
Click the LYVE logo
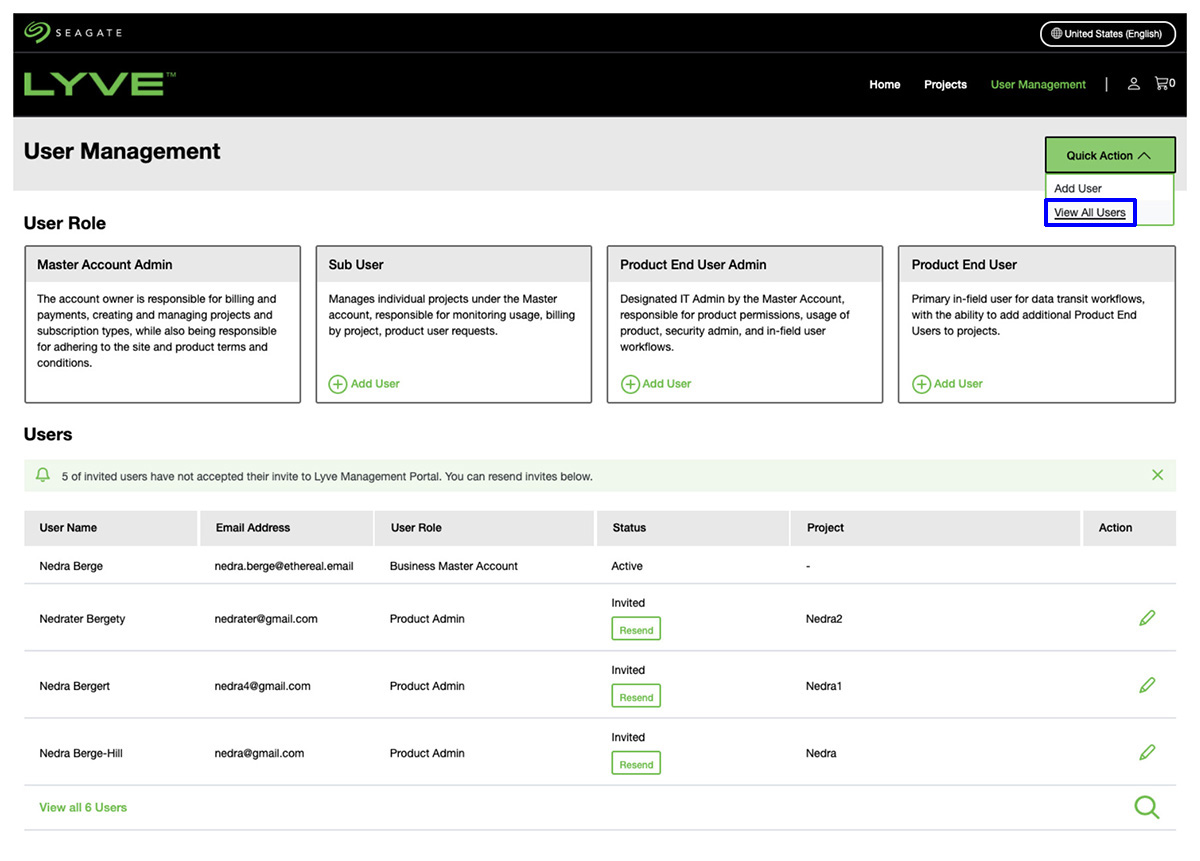[x=100, y=84]
